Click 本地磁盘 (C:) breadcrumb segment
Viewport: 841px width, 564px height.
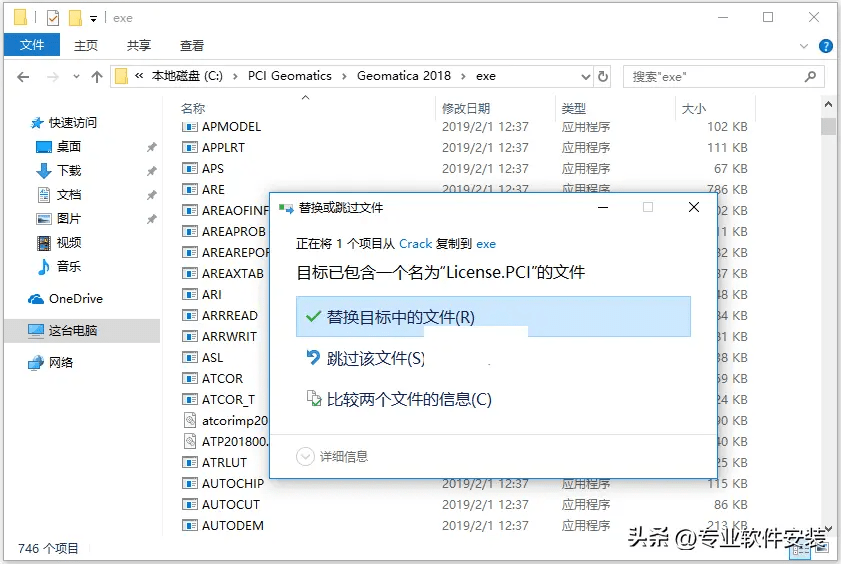click(x=187, y=76)
